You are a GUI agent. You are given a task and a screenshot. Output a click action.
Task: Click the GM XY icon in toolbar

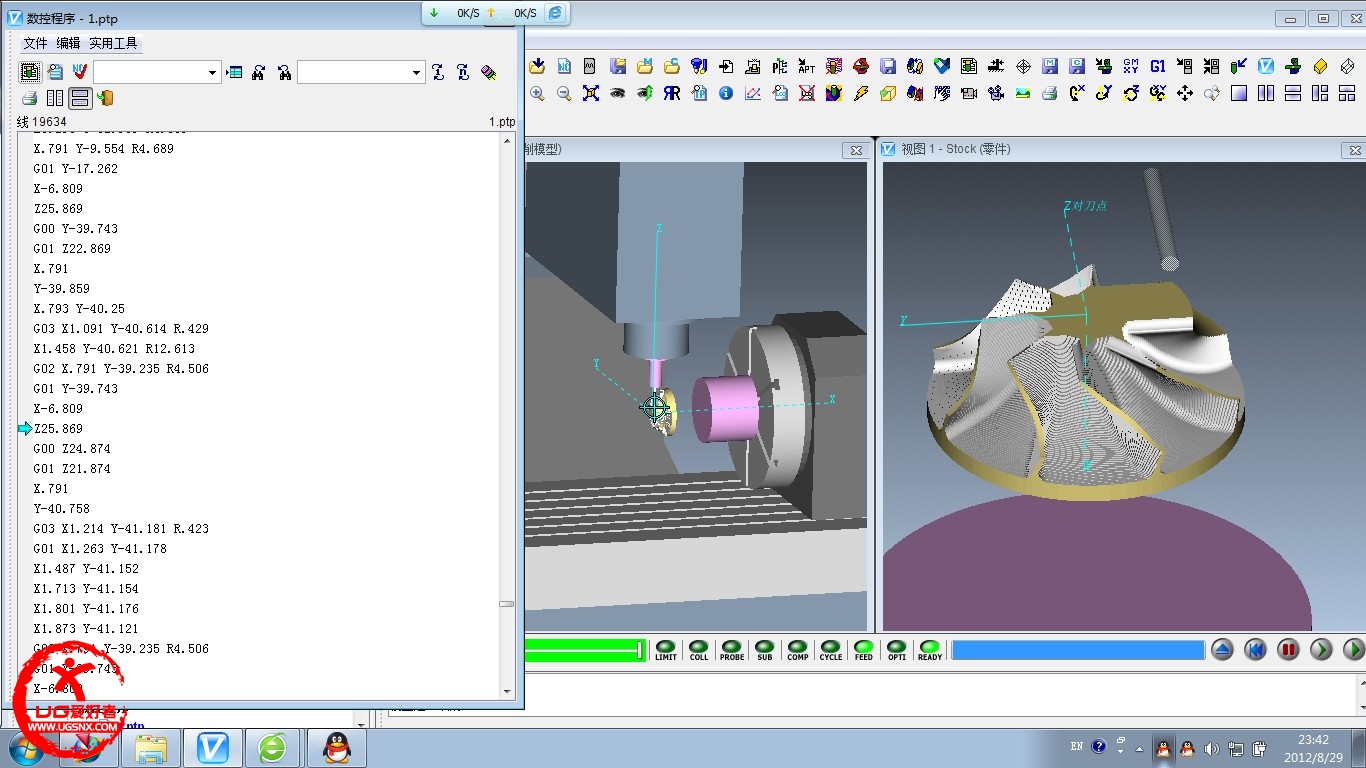point(1131,66)
